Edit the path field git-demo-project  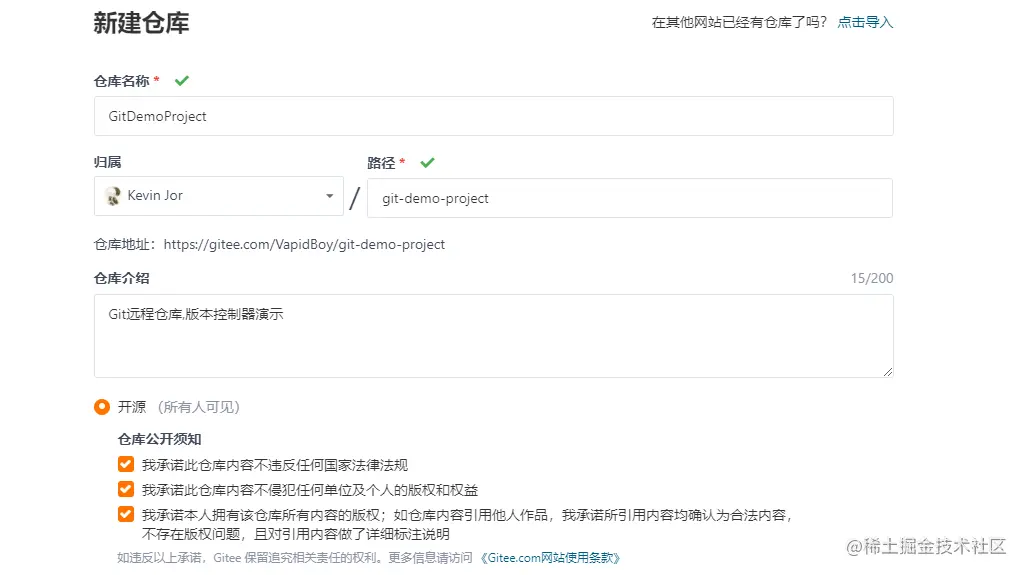pyautogui.click(x=630, y=198)
